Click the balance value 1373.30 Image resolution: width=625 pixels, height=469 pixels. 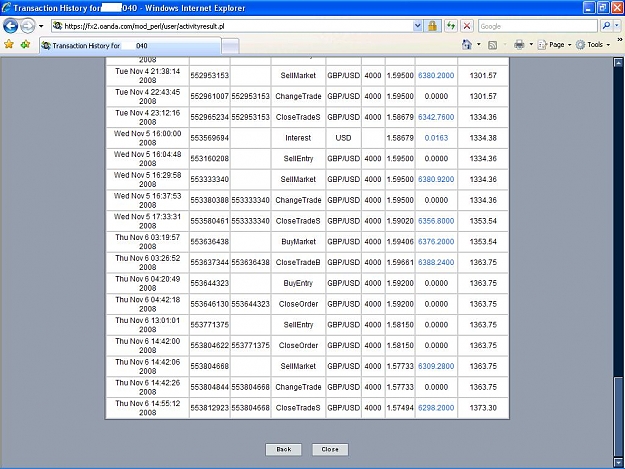[483, 408]
